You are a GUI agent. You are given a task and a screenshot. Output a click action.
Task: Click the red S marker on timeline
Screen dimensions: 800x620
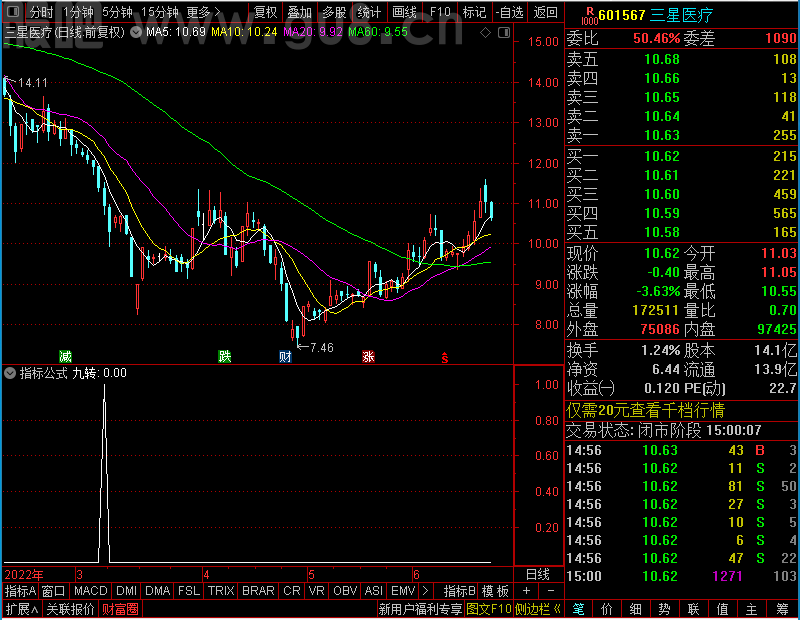445,358
